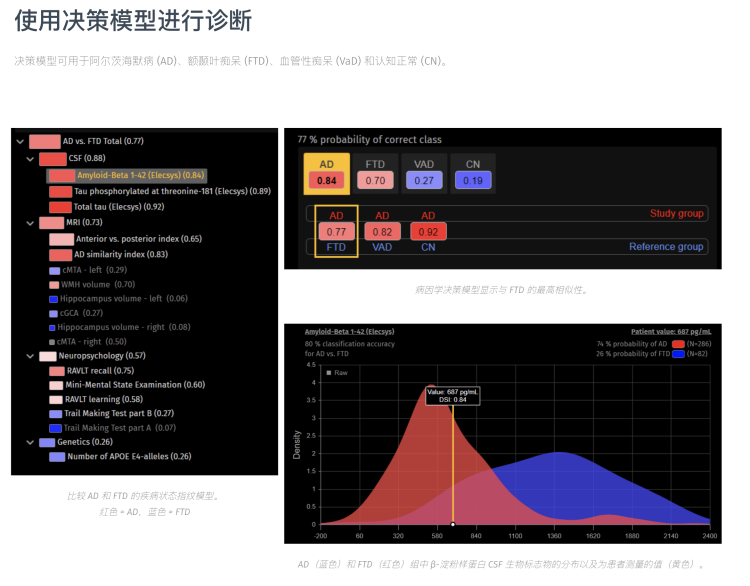750x586 pixels.
Task: Select the AD vs CN 0.92 comparison
Action: click(428, 232)
